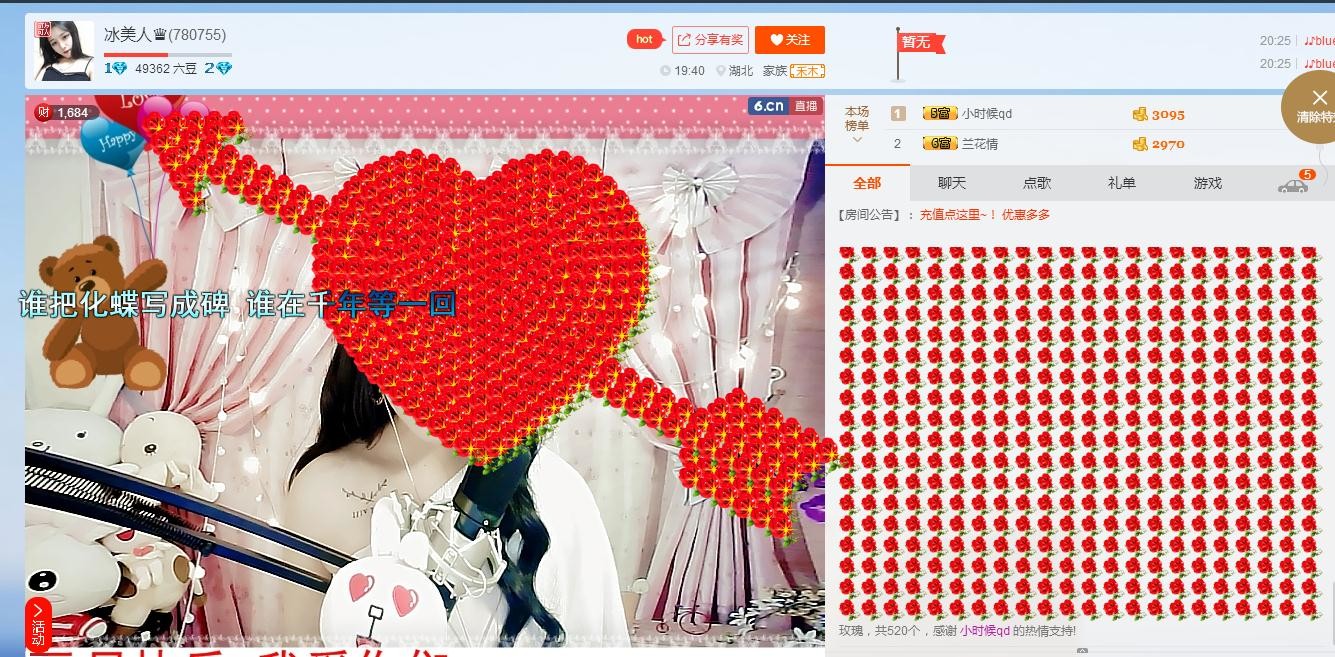Click the gold coins icon beside 3095
The image size is (1335, 657).
click(1140, 114)
